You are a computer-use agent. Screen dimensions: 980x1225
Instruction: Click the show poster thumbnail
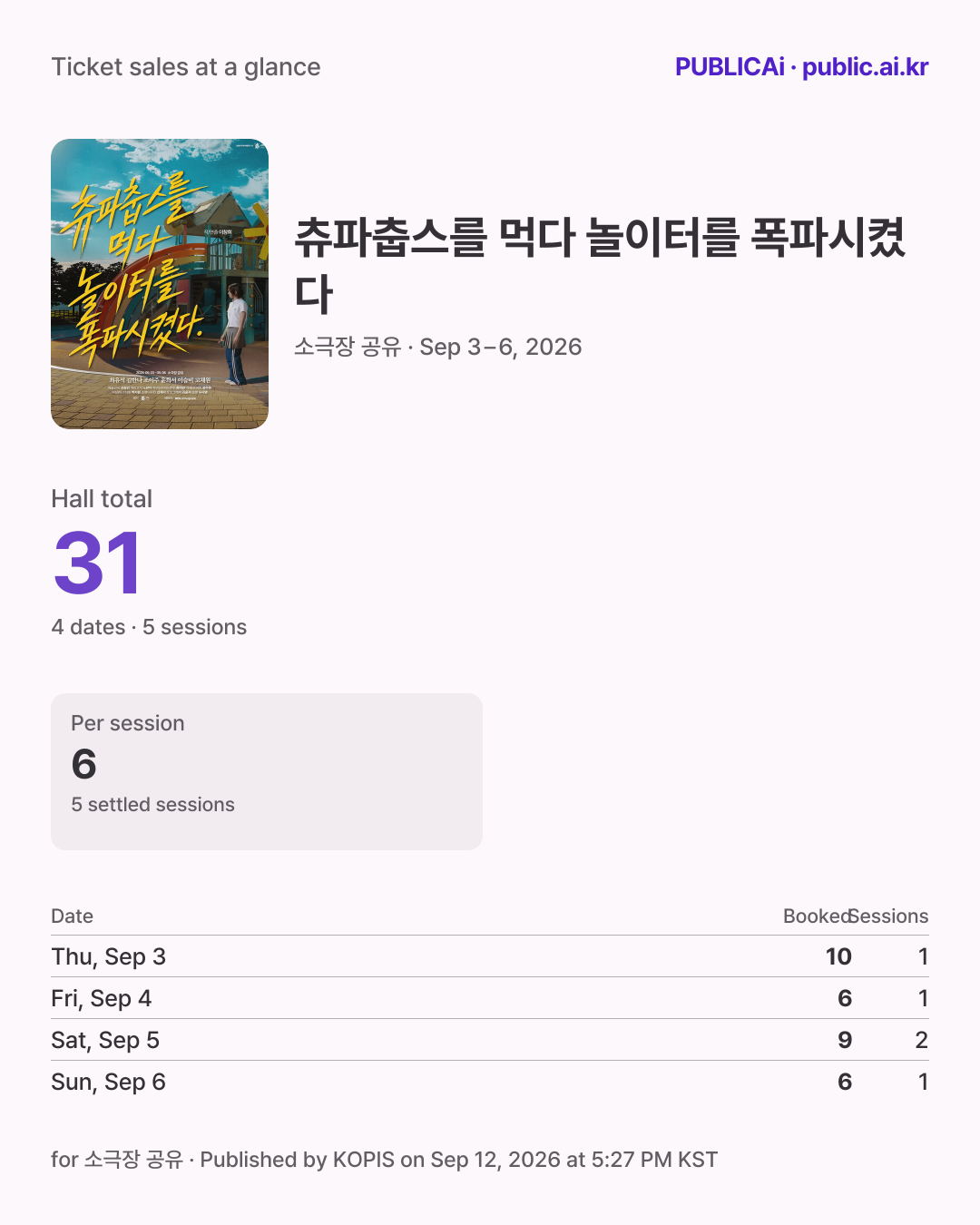(160, 284)
